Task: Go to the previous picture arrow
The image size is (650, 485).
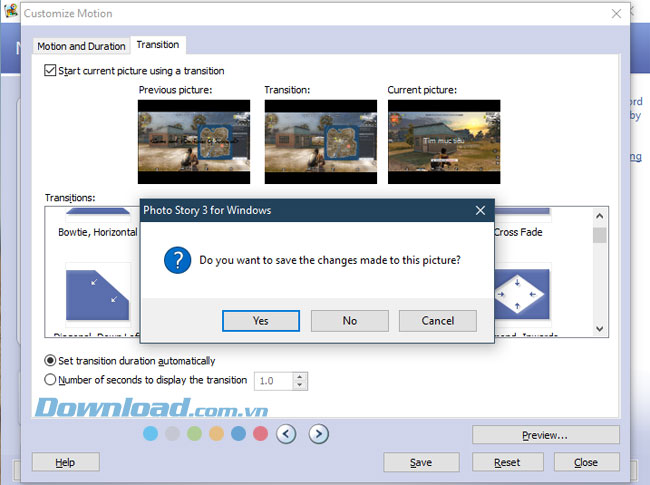Action: click(x=286, y=434)
